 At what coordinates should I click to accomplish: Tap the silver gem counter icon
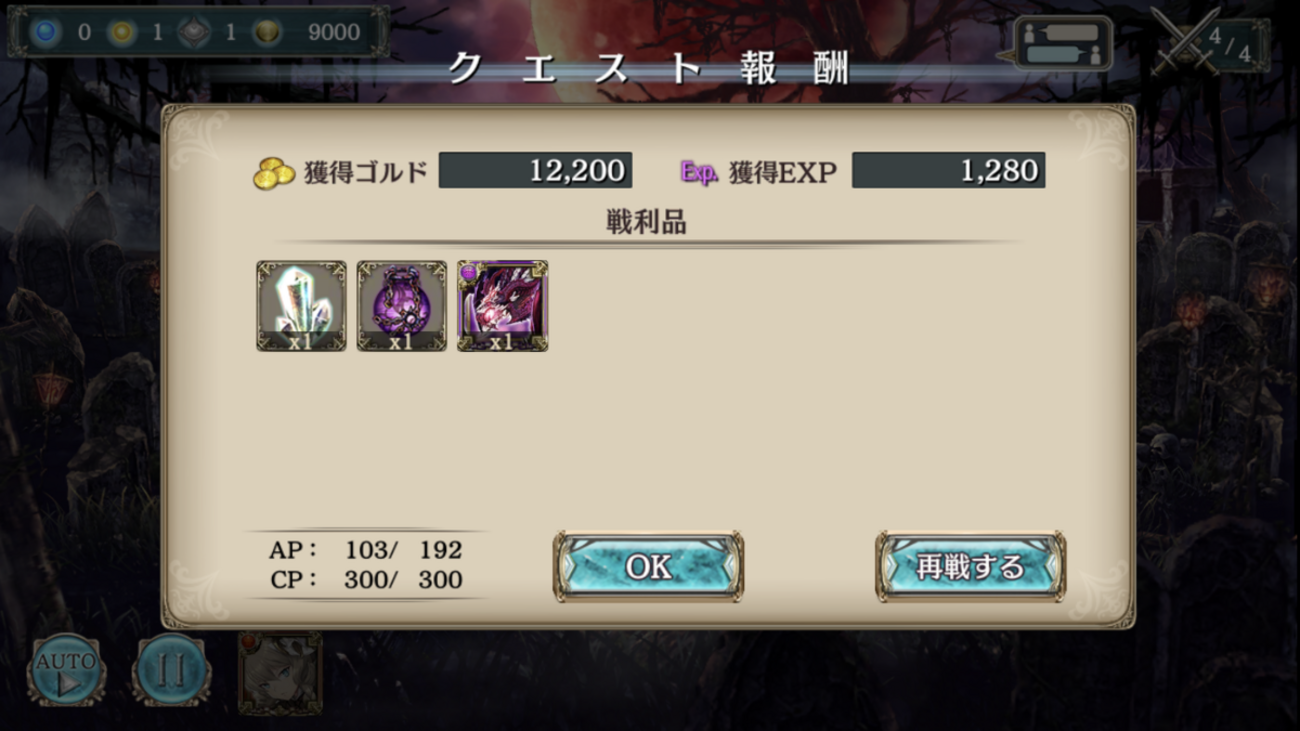[x=194, y=32]
